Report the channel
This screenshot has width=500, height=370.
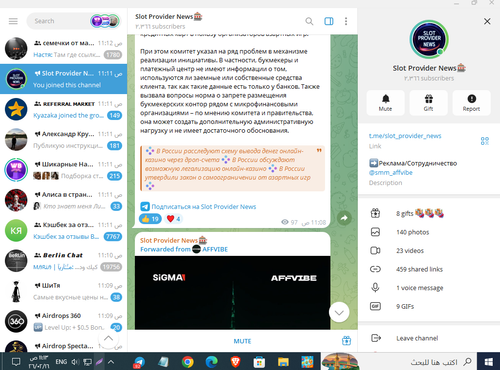click(x=471, y=103)
